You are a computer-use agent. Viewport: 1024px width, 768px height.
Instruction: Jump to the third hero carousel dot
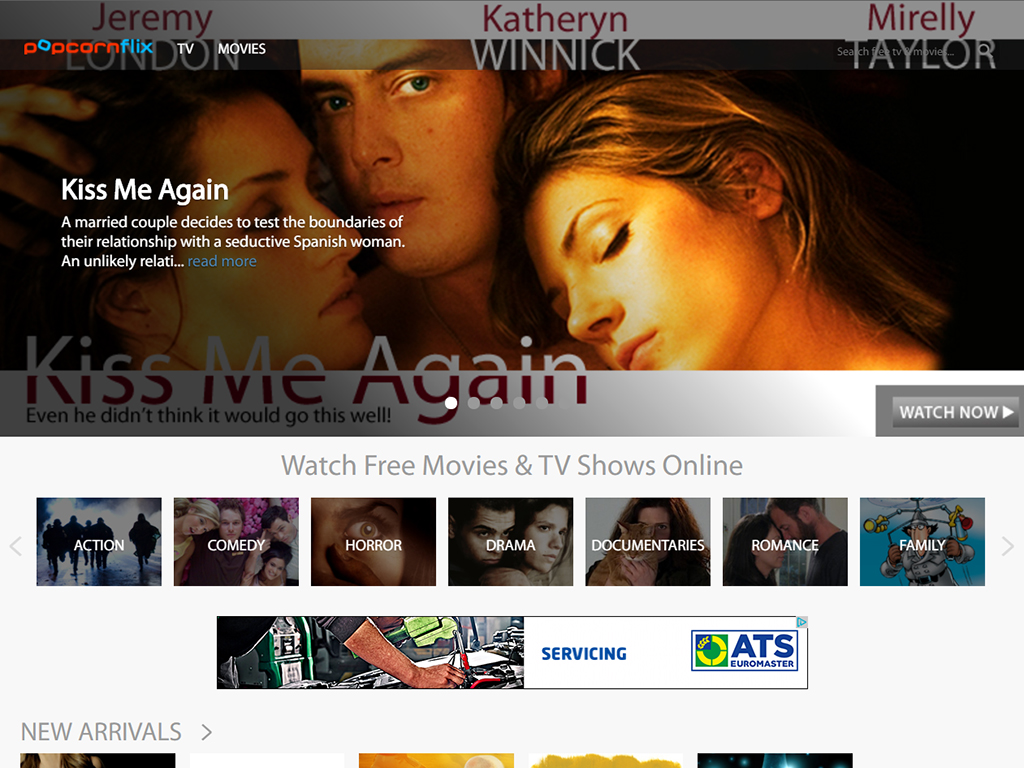click(x=497, y=403)
